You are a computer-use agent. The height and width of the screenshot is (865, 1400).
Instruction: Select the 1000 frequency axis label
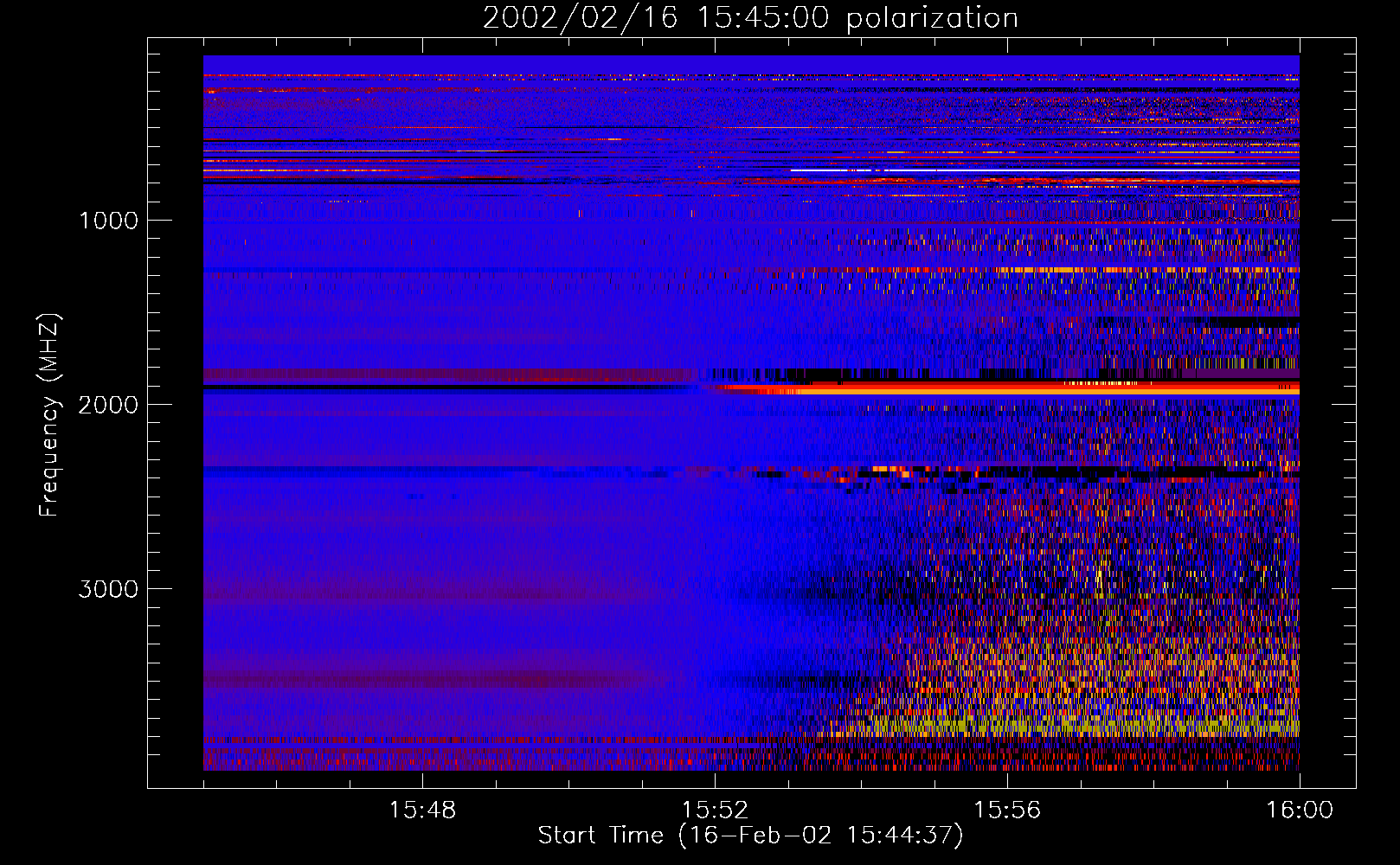pos(108,220)
